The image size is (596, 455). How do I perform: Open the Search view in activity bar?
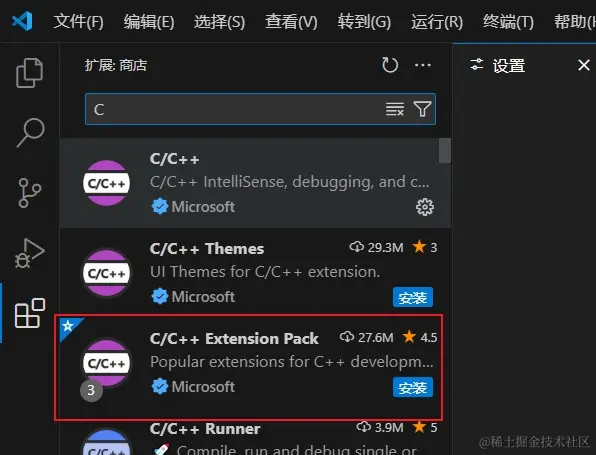[x=30, y=132]
